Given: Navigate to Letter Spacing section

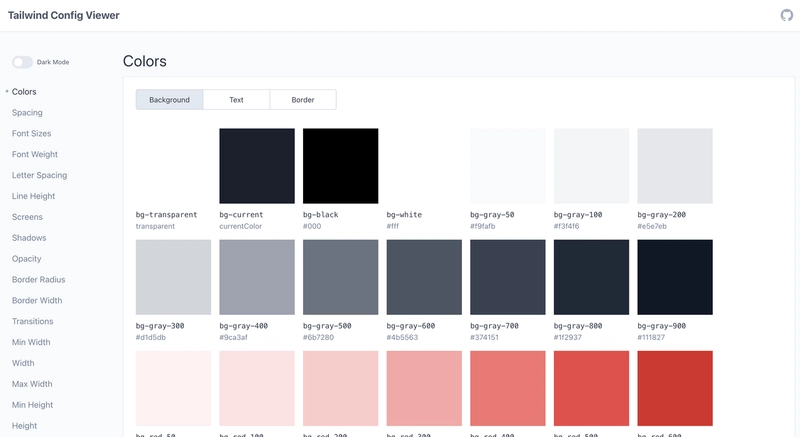Looking at the screenshot, I should pyautogui.click(x=39, y=175).
